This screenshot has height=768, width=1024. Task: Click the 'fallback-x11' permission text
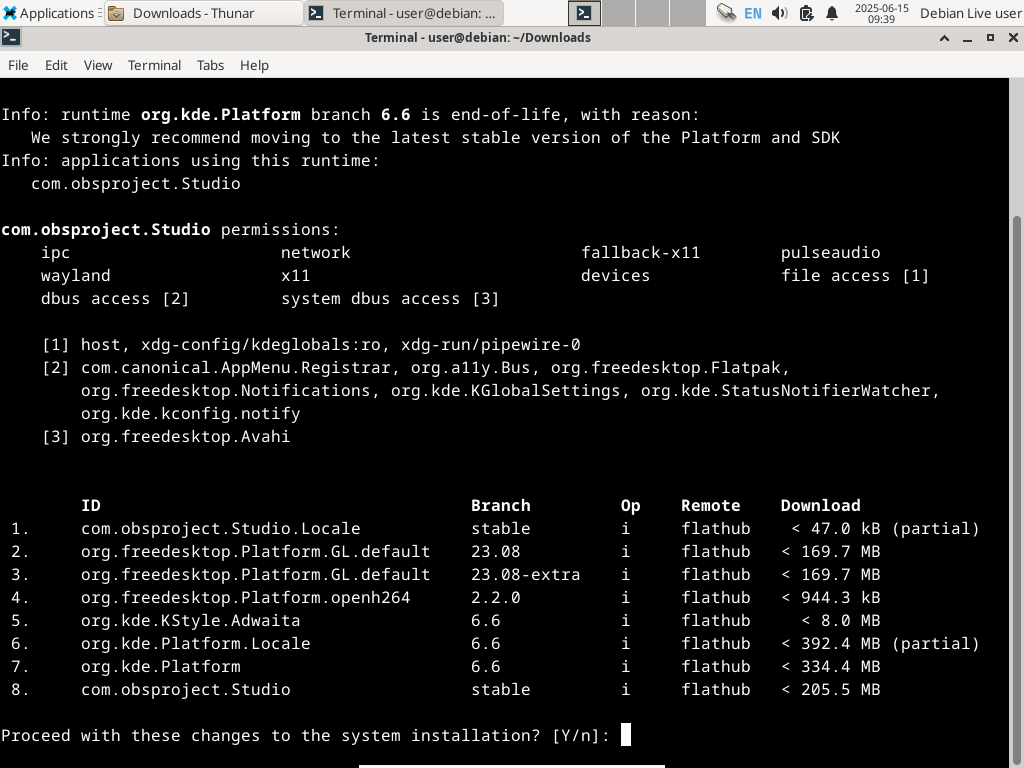(x=641, y=253)
